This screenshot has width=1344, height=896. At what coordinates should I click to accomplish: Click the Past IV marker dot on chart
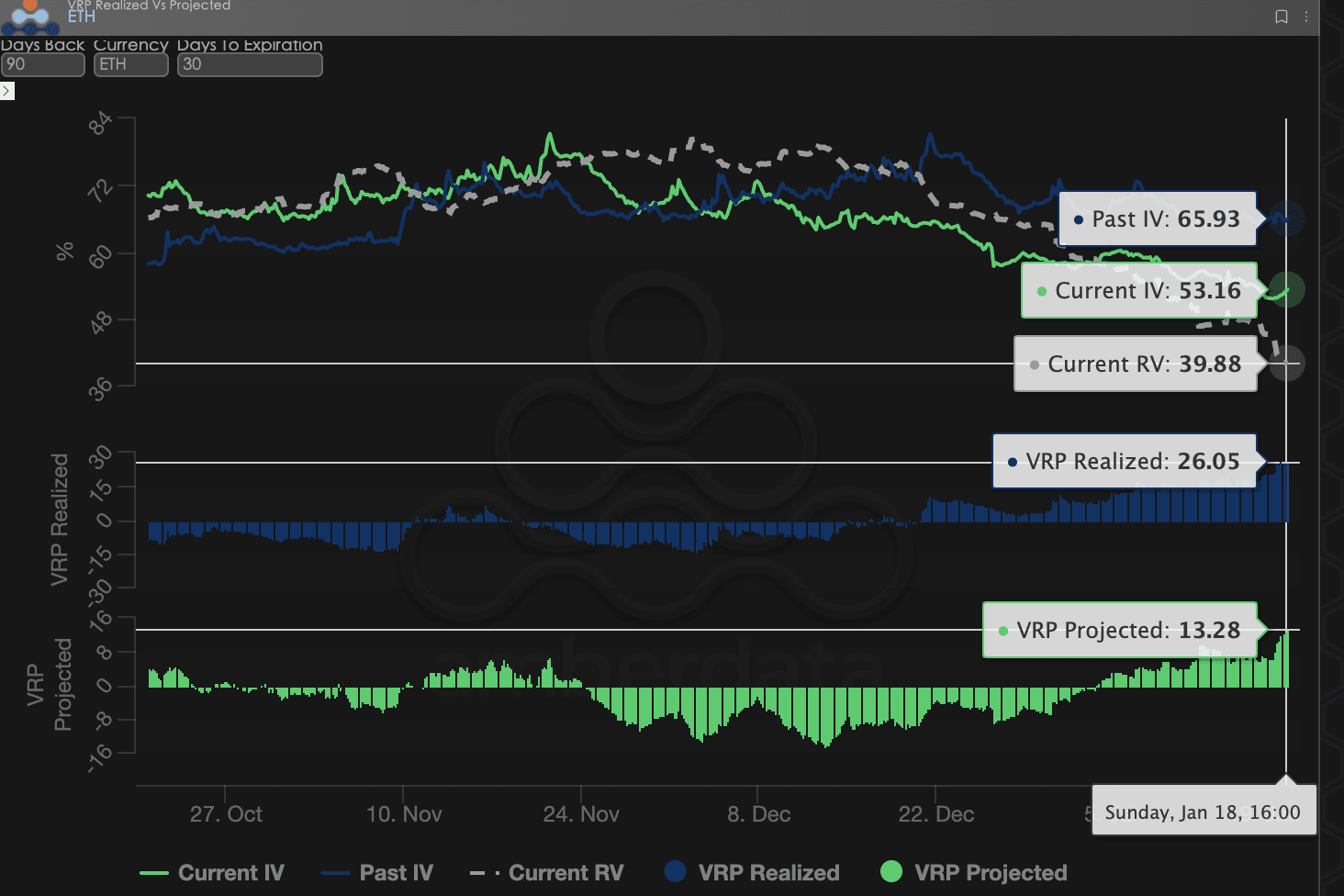1287,218
